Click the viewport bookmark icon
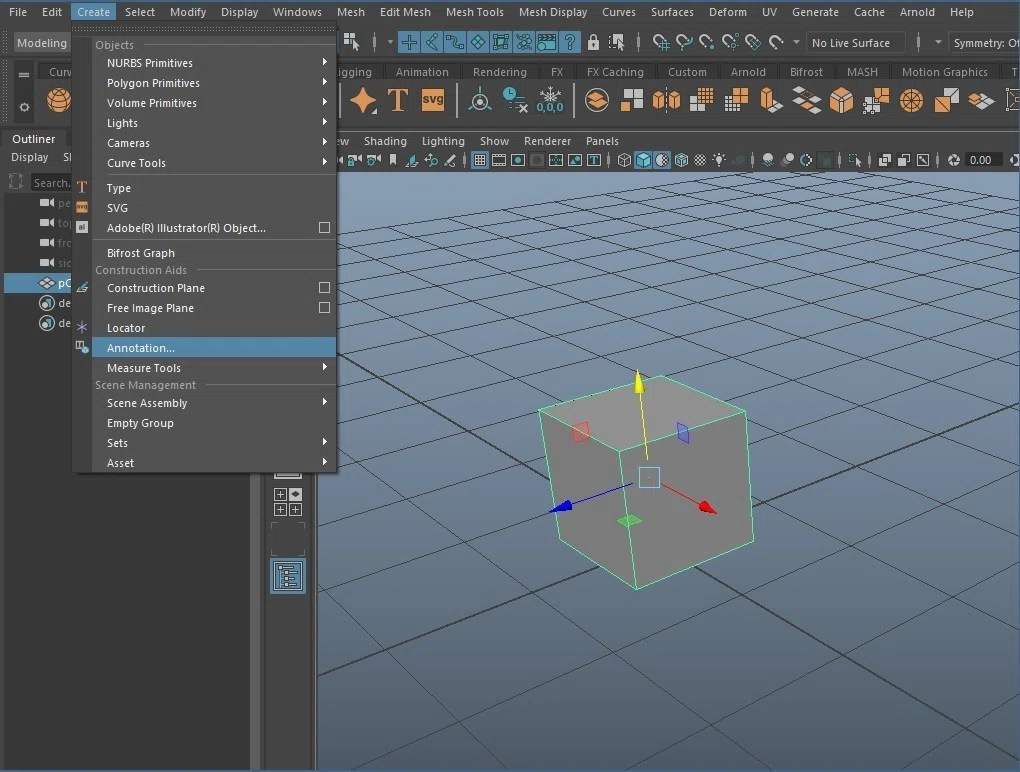Screen dimensions: 1020x772 [x=393, y=160]
